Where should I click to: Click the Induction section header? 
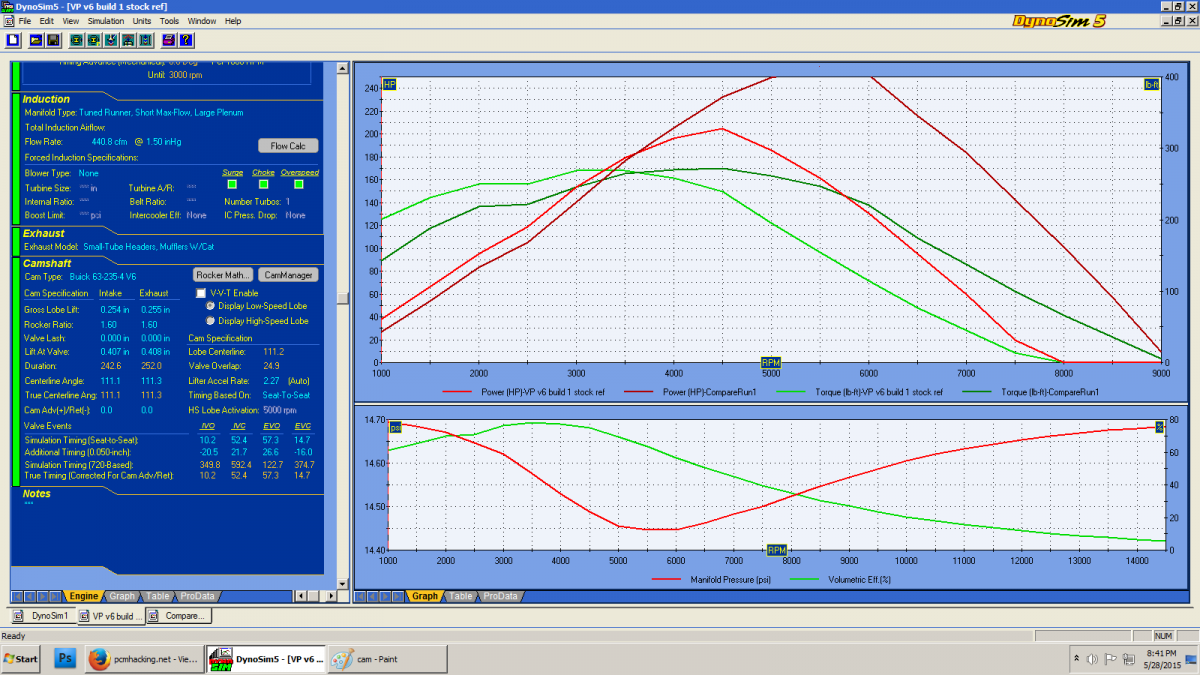coord(46,99)
